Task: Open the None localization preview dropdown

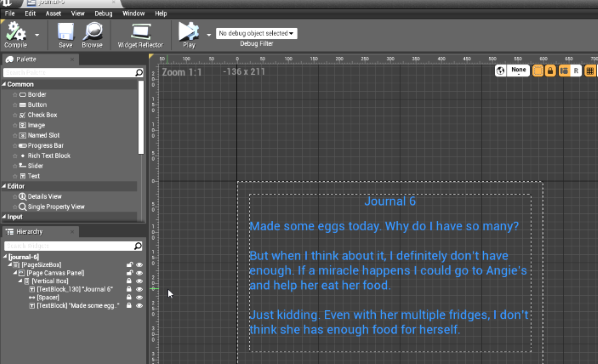Action: point(518,71)
